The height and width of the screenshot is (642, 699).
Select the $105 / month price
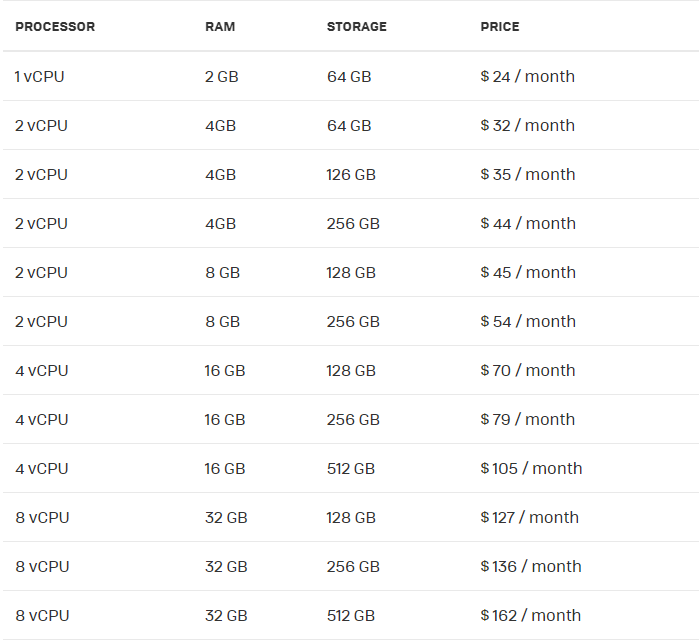531,468
